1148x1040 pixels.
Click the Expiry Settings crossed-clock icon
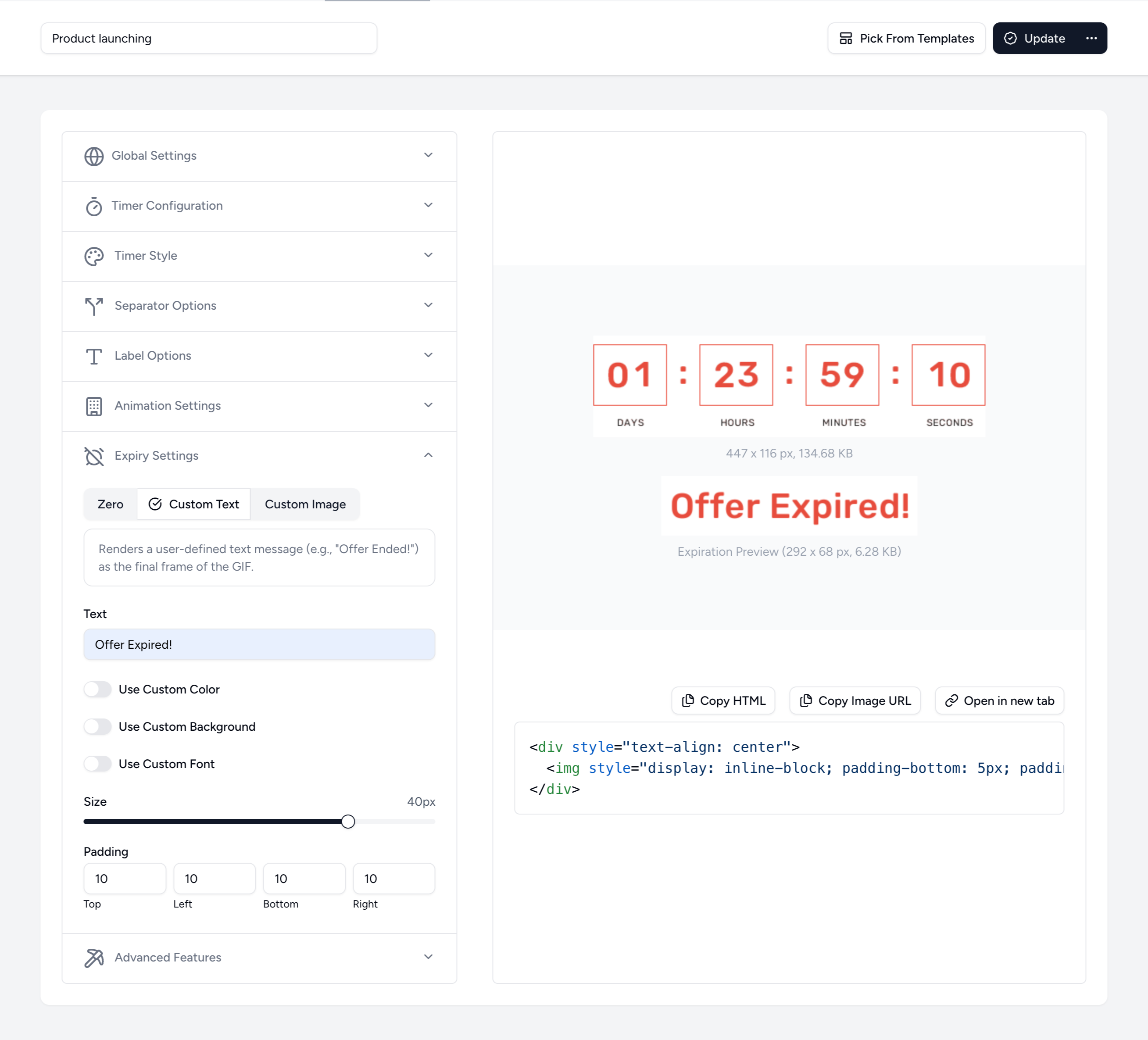tap(94, 456)
